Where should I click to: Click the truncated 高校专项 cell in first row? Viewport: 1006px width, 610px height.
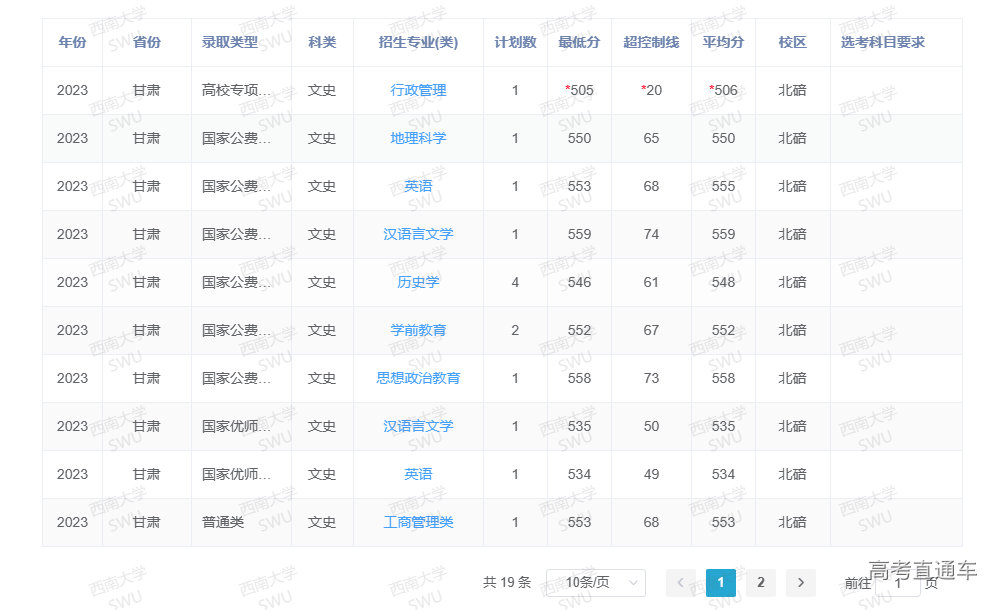pos(236,90)
